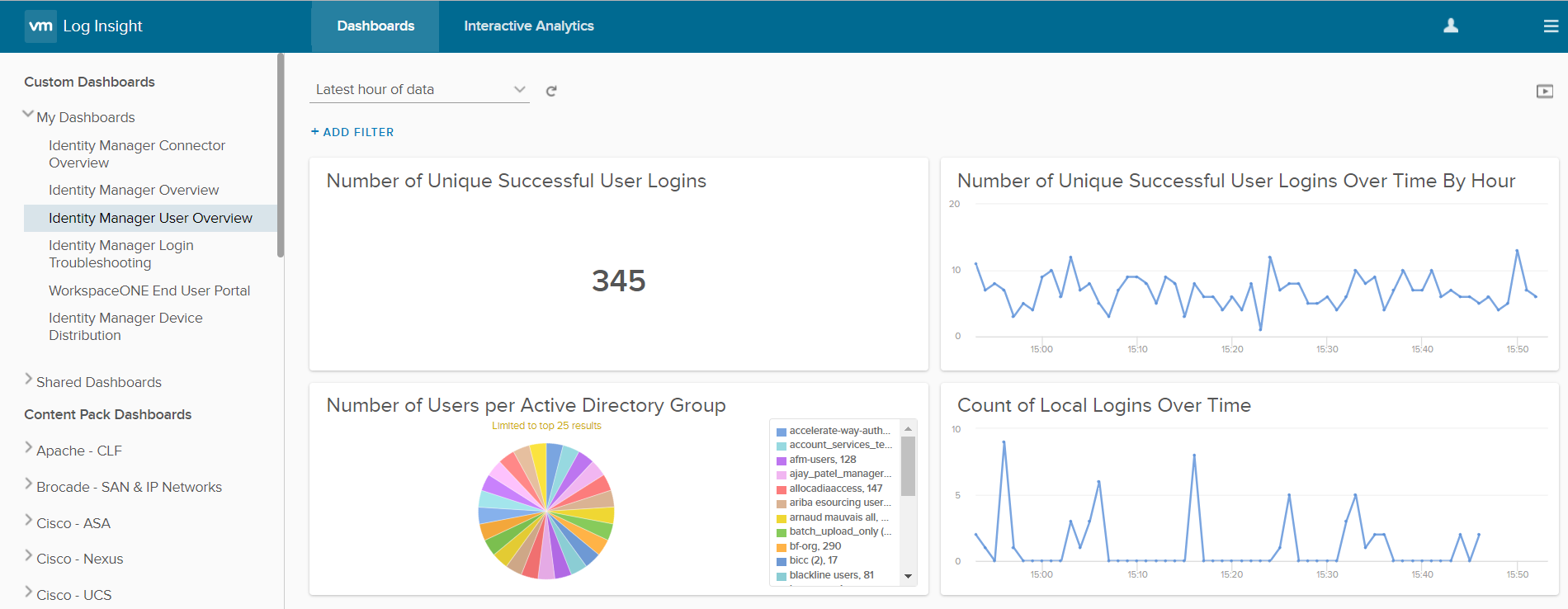Screen dimensions: 1568x609
Task: Click the bicc (2), 17 legend label
Action: click(814, 560)
